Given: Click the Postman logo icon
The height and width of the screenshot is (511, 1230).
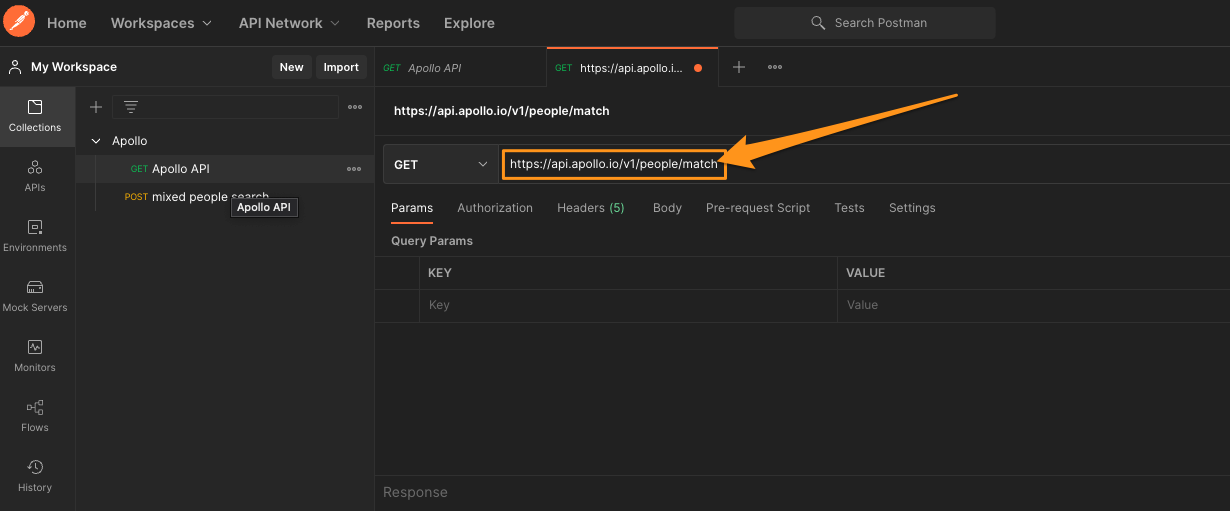Looking at the screenshot, I should pyautogui.click(x=20, y=20).
